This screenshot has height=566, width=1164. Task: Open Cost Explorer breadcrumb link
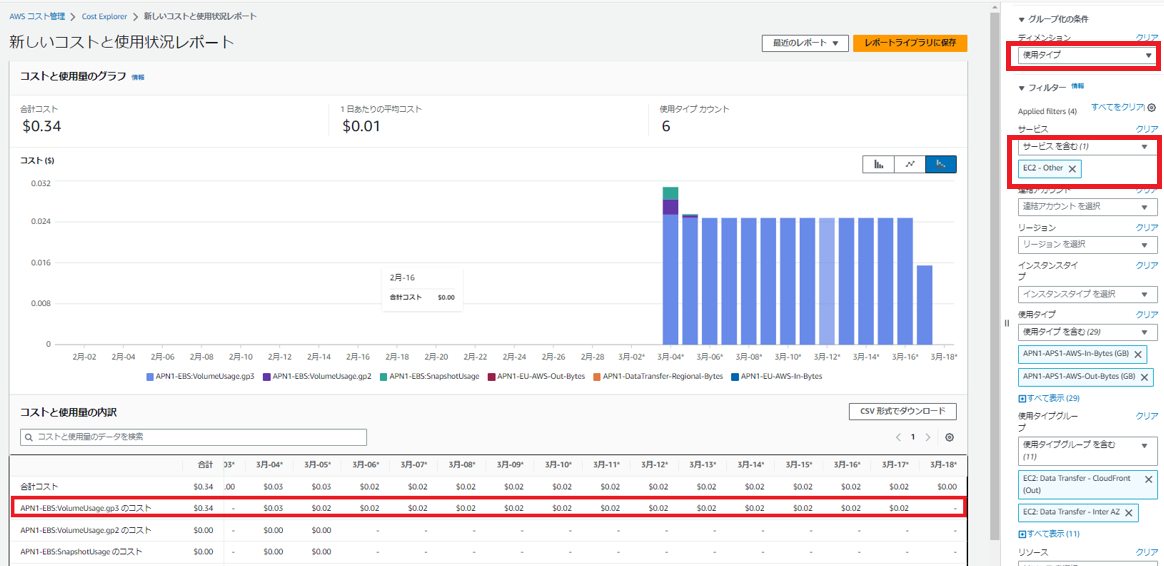tap(105, 16)
